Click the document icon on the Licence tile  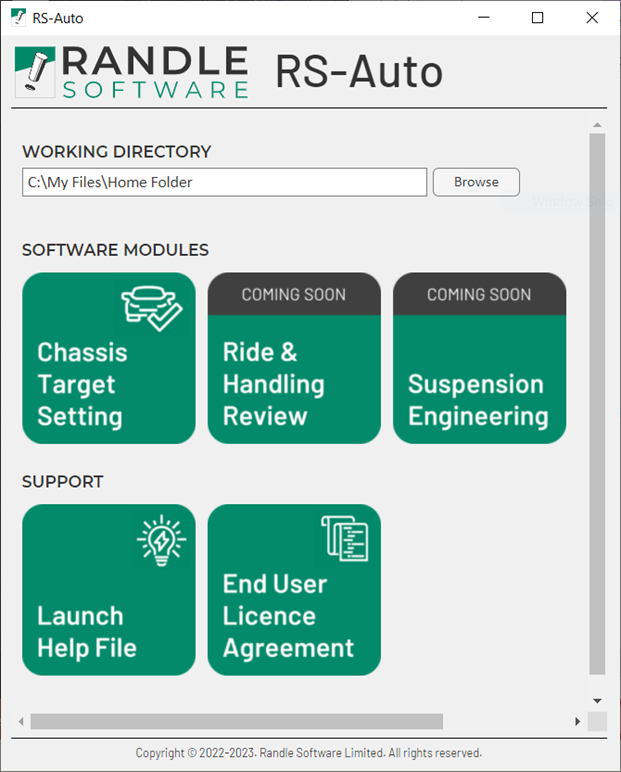[344, 540]
